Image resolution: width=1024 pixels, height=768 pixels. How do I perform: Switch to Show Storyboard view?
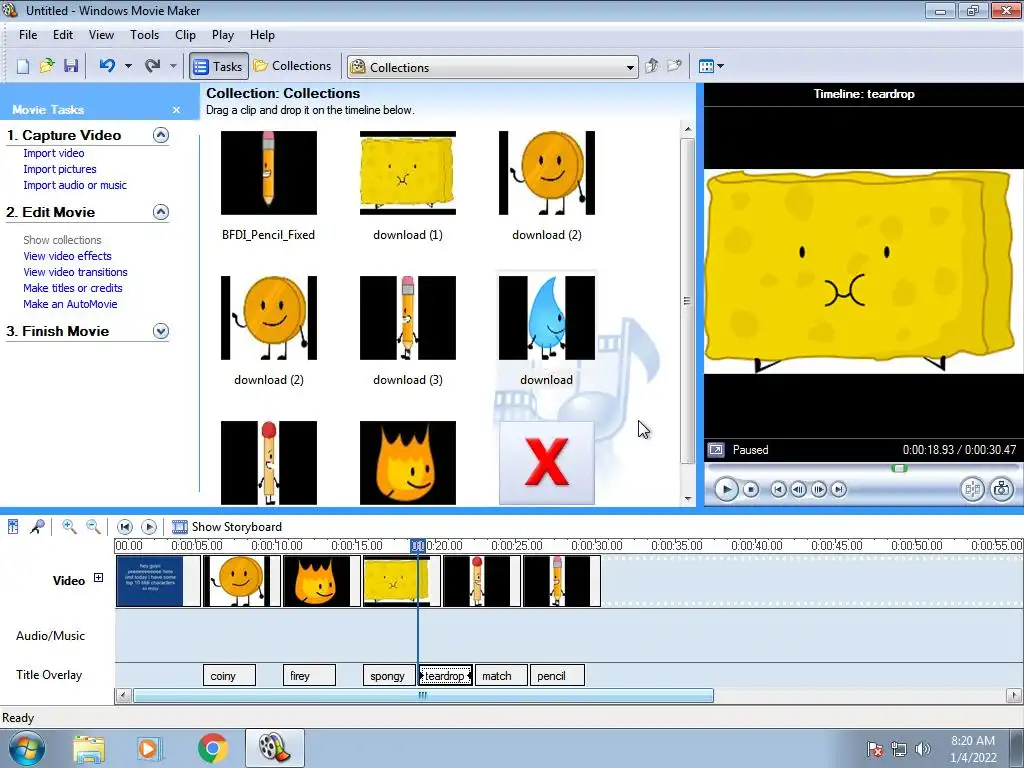(x=227, y=526)
